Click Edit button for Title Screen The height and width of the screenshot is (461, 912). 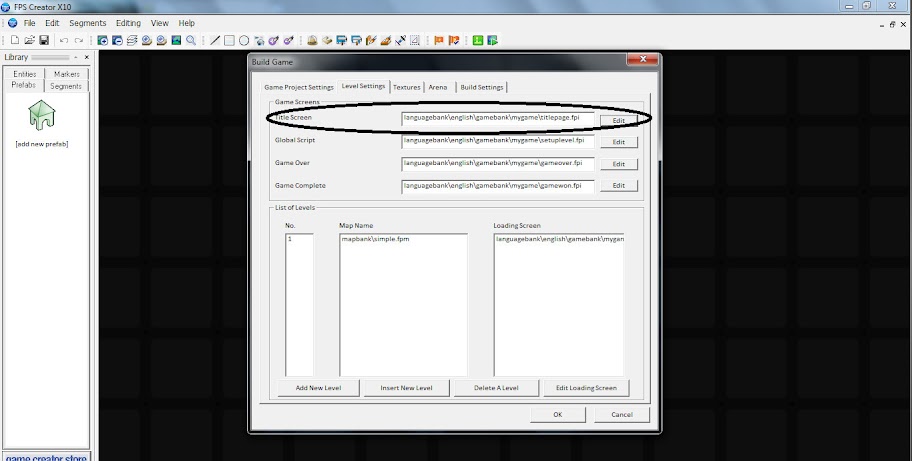click(x=618, y=120)
